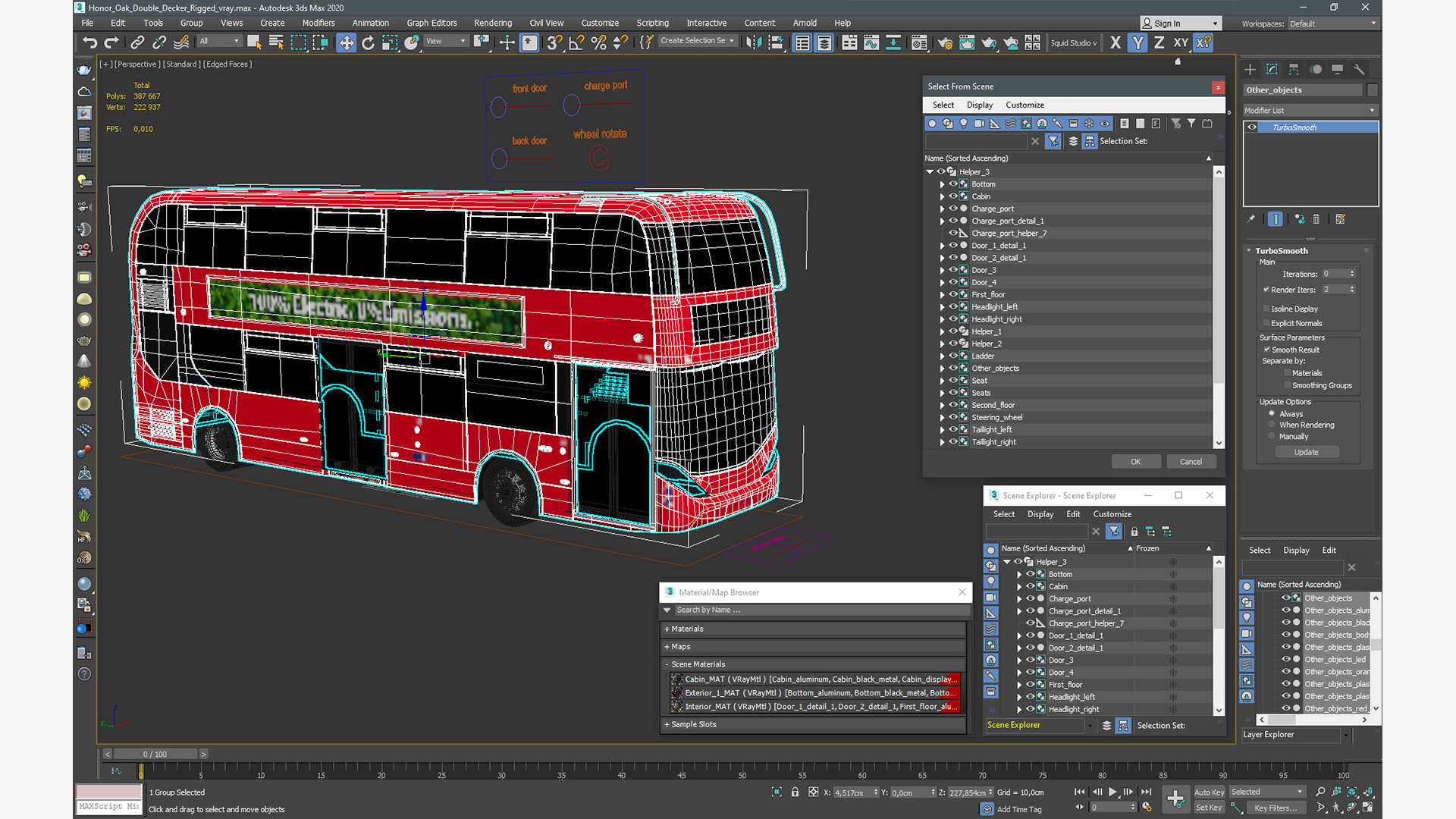Activate the Select and Scale tool
Image resolution: width=1456 pixels, height=819 pixels.
(x=390, y=42)
